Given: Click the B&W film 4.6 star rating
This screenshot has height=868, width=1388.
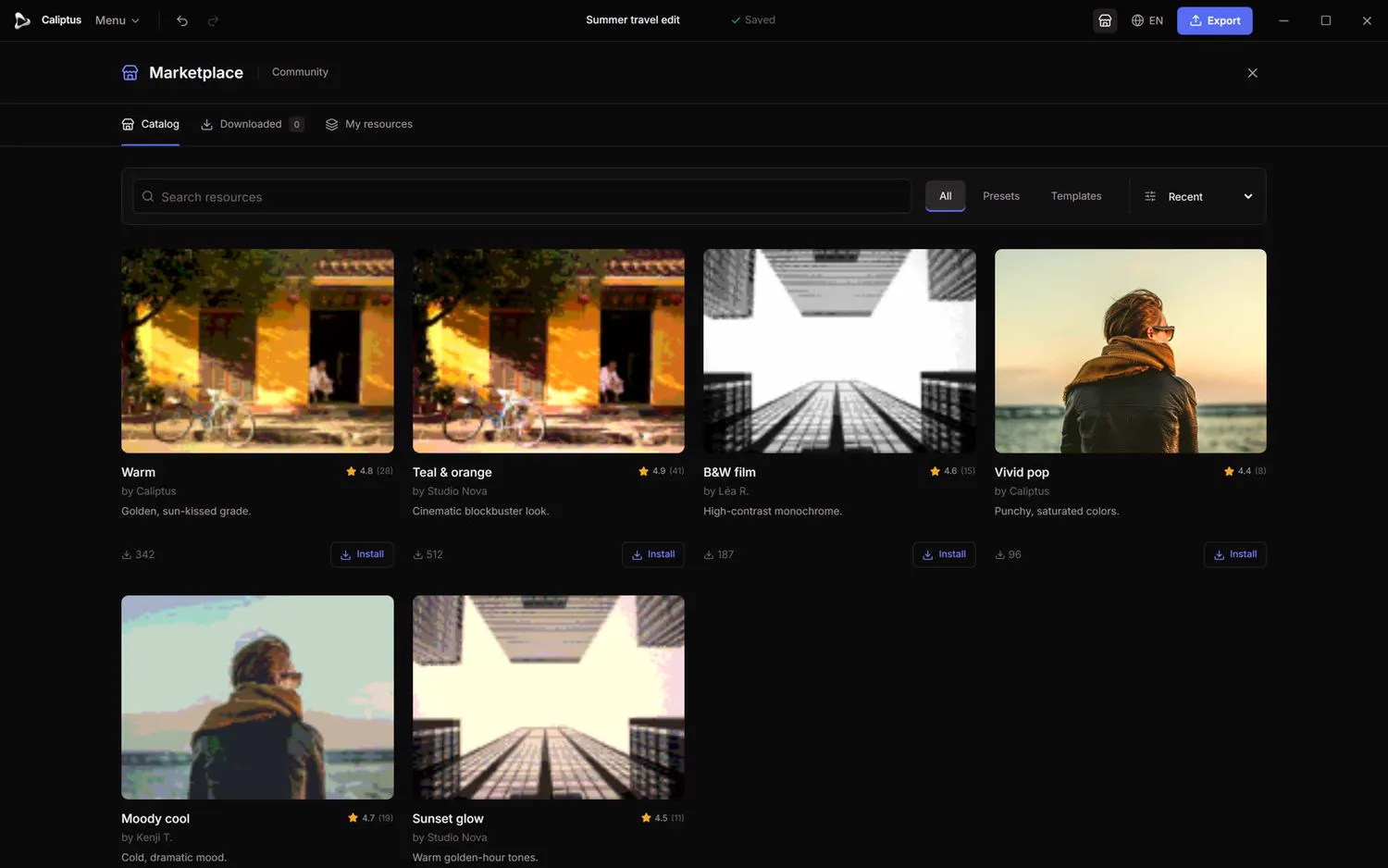Looking at the screenshot, I should pyautogui.click(x=952, y=471).
